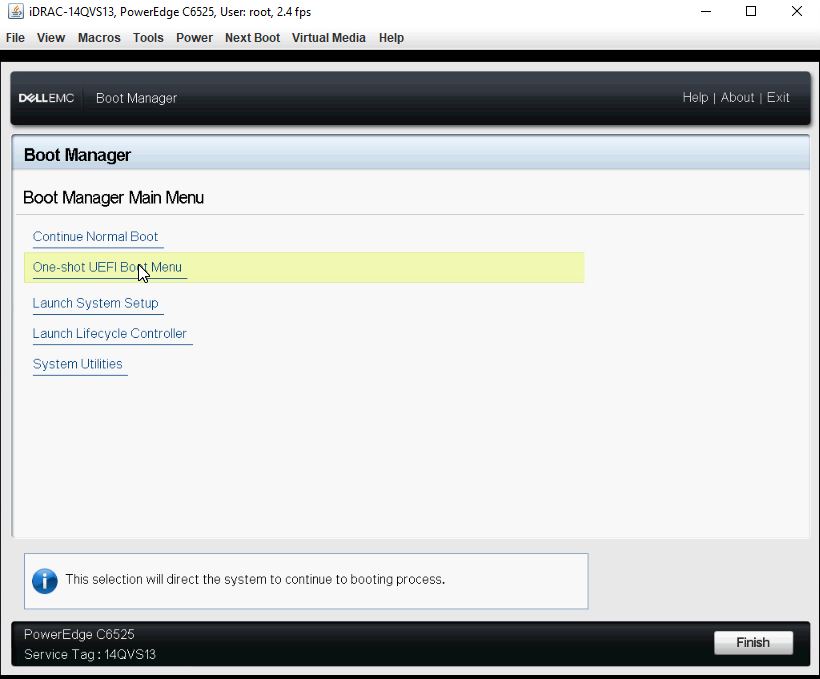The height and width of the screenshot is (679, 820).
Task: Click Exit in Dell header bar
Action: point(778,98)
